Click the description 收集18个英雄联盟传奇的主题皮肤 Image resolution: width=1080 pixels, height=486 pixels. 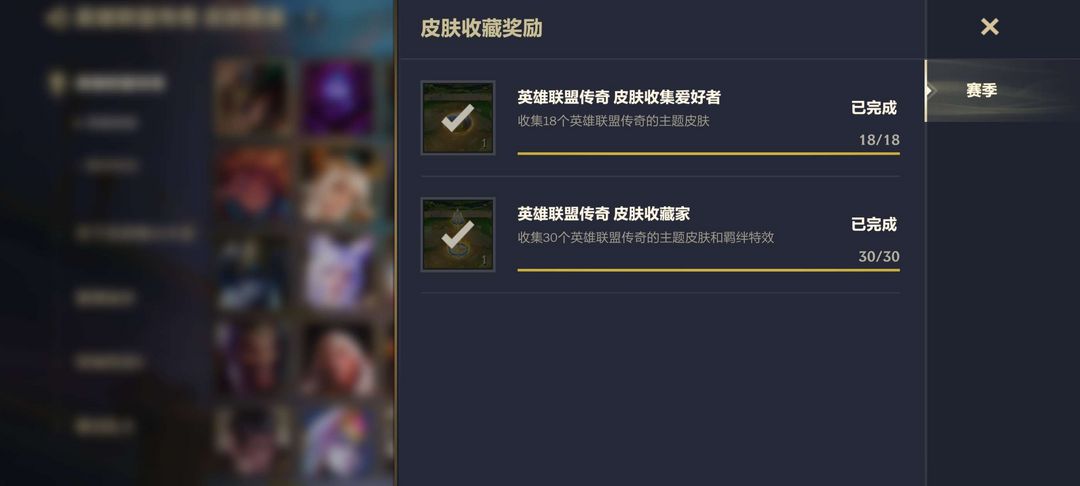(613, 121)
